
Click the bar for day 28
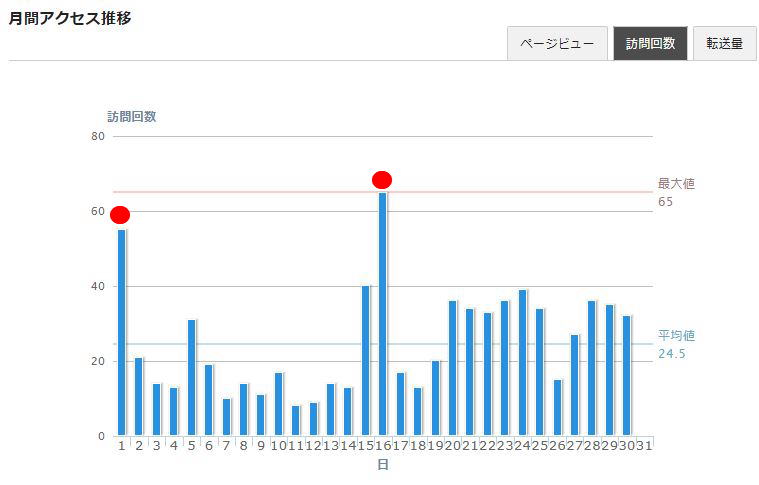click(592, 368)
